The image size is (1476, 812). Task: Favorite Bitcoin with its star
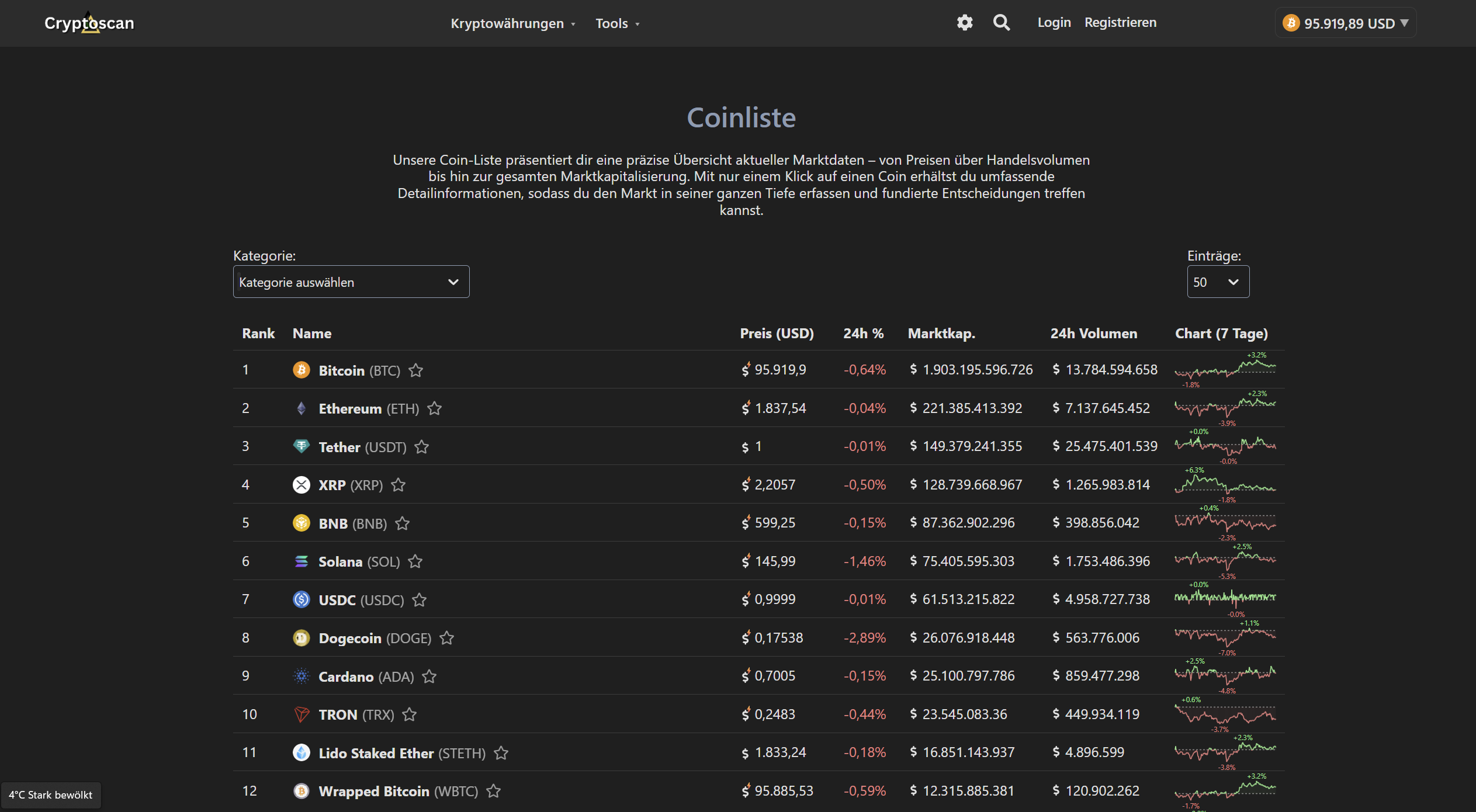point(415,370)
